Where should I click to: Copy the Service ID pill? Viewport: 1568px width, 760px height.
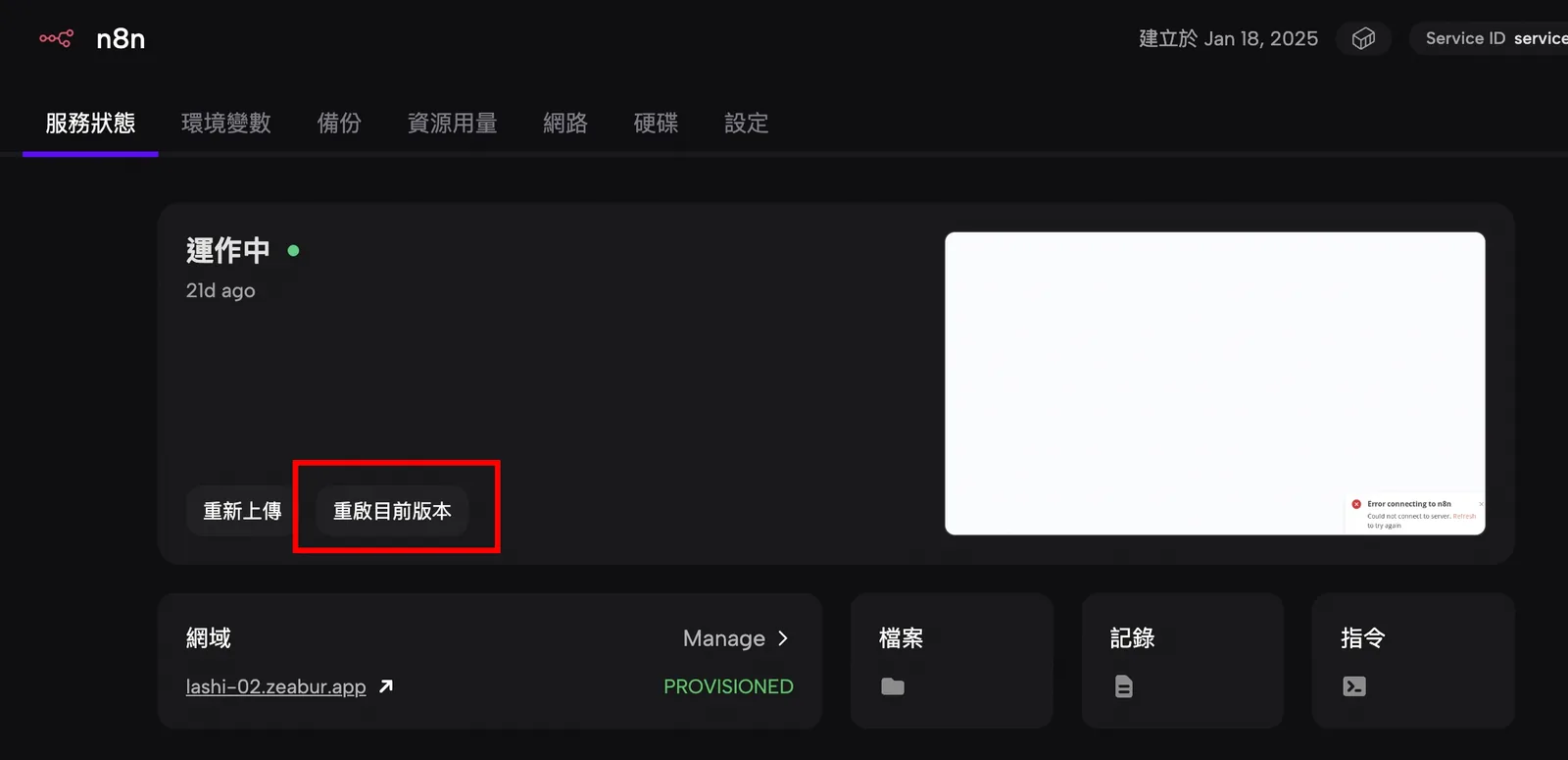click(x=1490, y=38)
